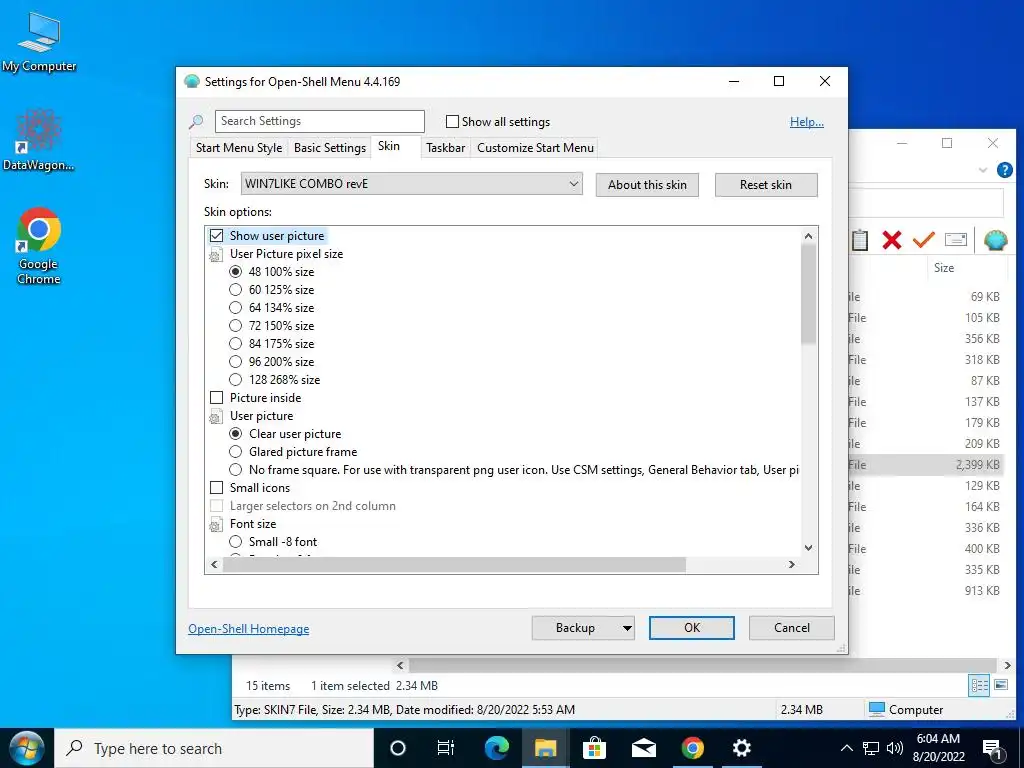Open Settings gear on taskbar

tap(741, 748)
